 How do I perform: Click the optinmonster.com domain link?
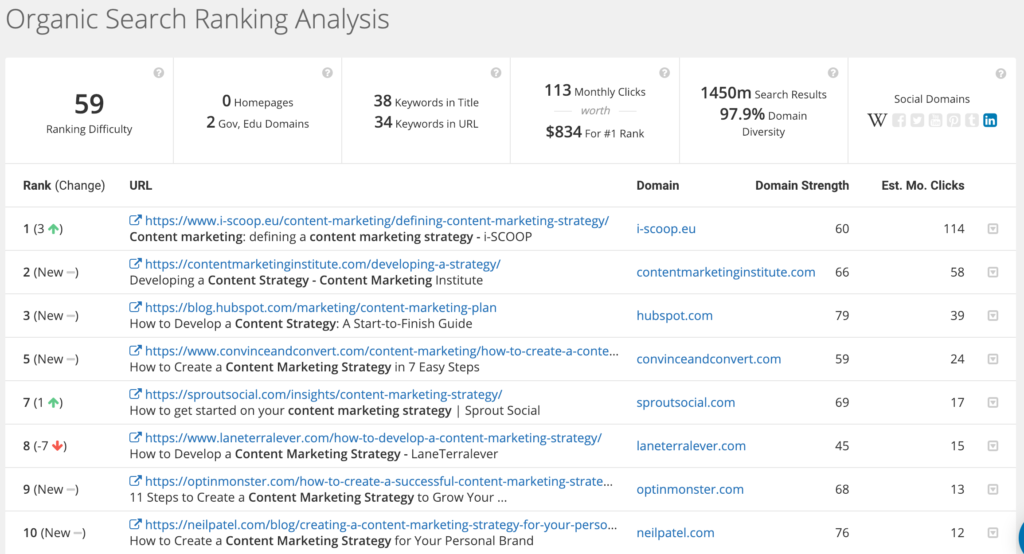coord(690,489)
